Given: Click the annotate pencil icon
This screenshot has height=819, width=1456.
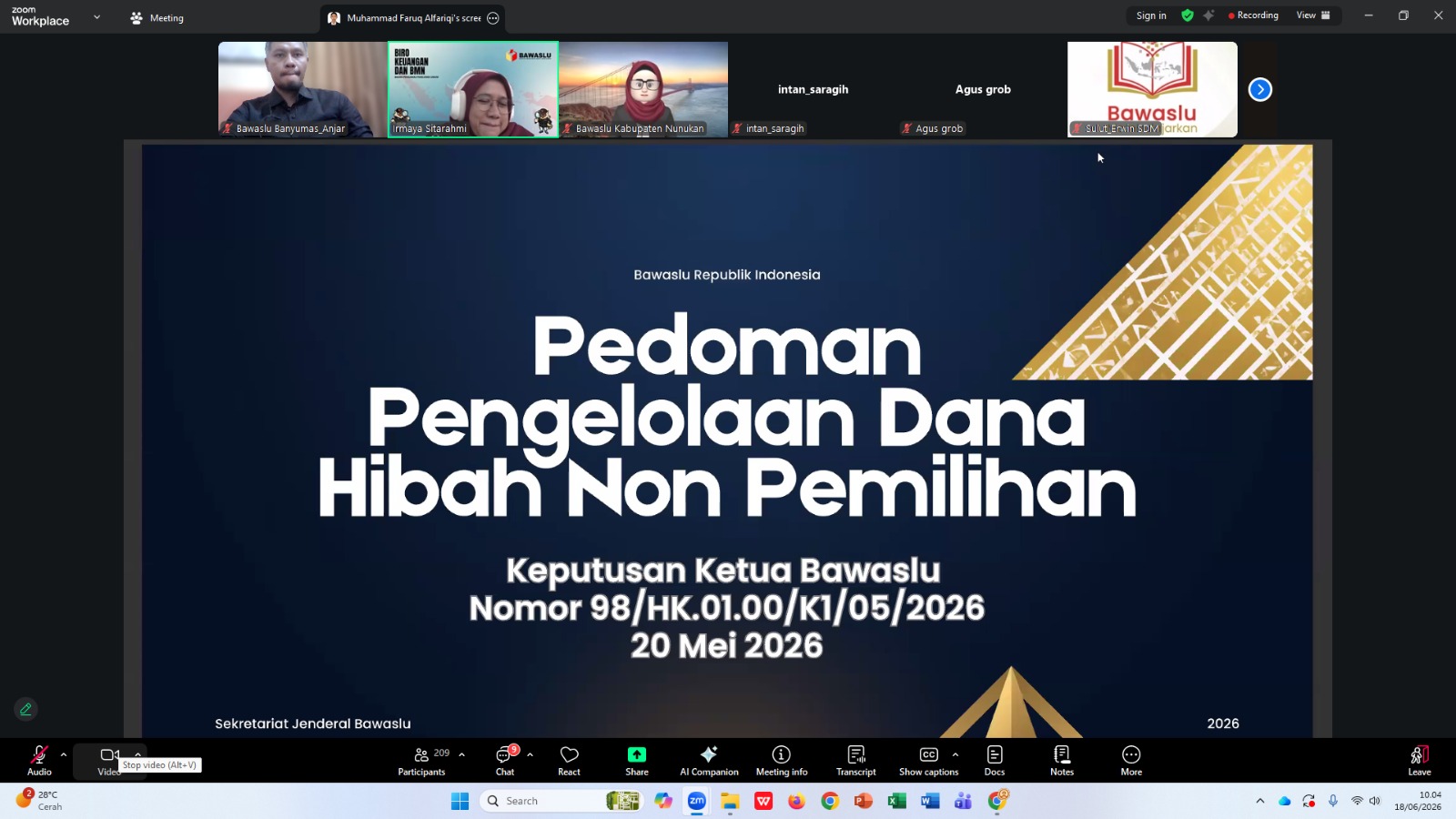Looking at the screenshot, I should pos(25,709).
